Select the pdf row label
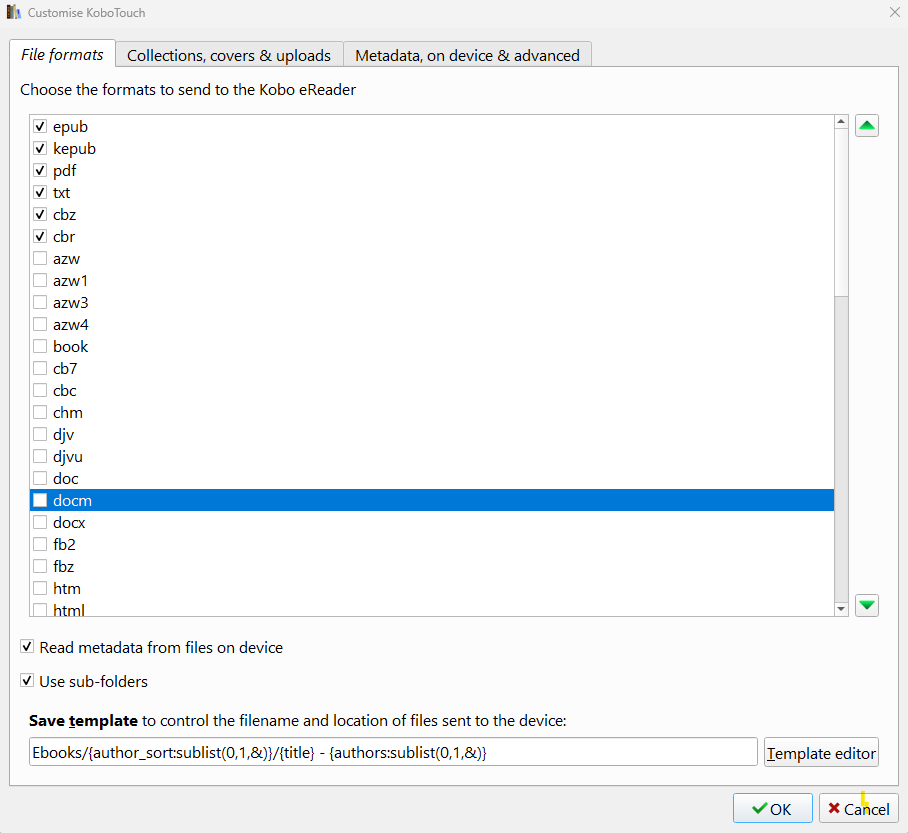 click(64, 170)
